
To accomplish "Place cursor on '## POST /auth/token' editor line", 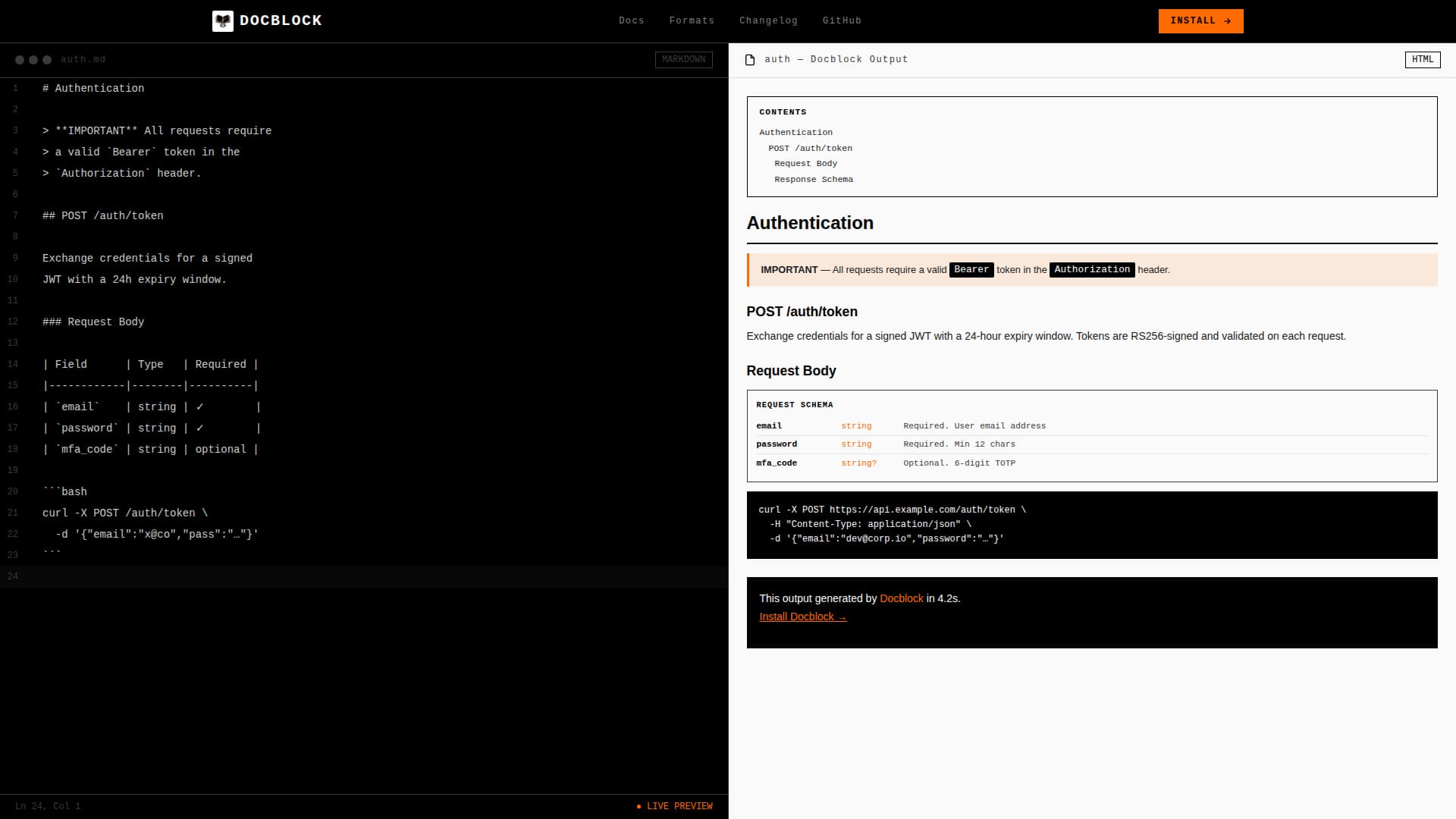I will click(x=103, y=215).
